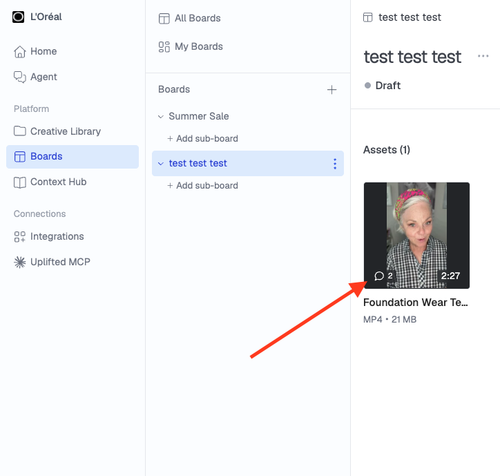
Task: Click the Agent chat bubbles icon
Action: (x=20, y=77)
